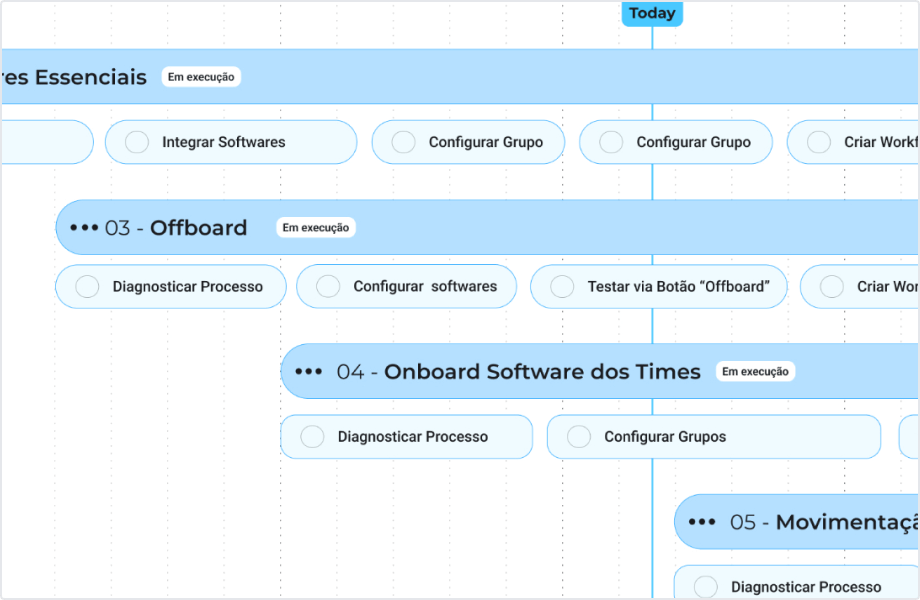Open Diagnosticar Processo card under Onboard Software
The width and height of the screenshot is (920, 600).
click(x=412, y=436)
